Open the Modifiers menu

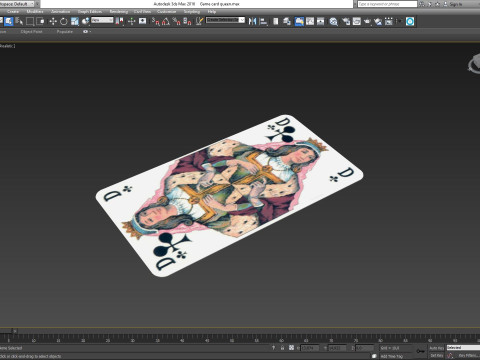click(35, 11)
